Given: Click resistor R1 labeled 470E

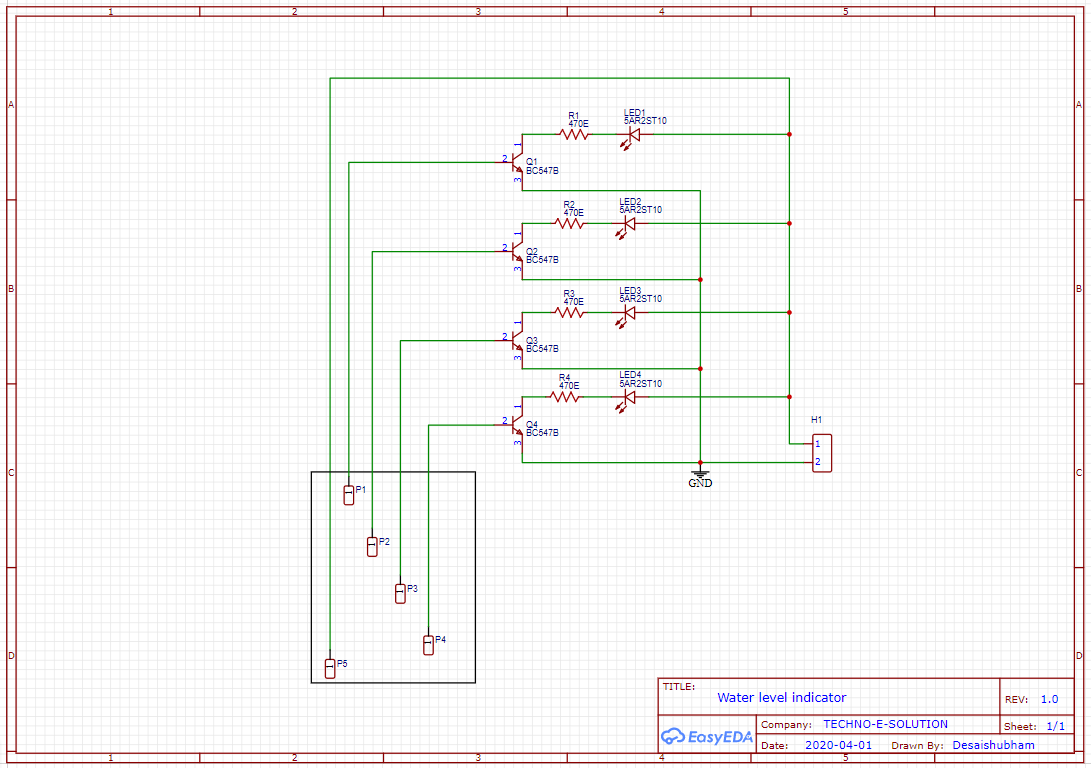Looking at the screenshot, I should point(575,134).
